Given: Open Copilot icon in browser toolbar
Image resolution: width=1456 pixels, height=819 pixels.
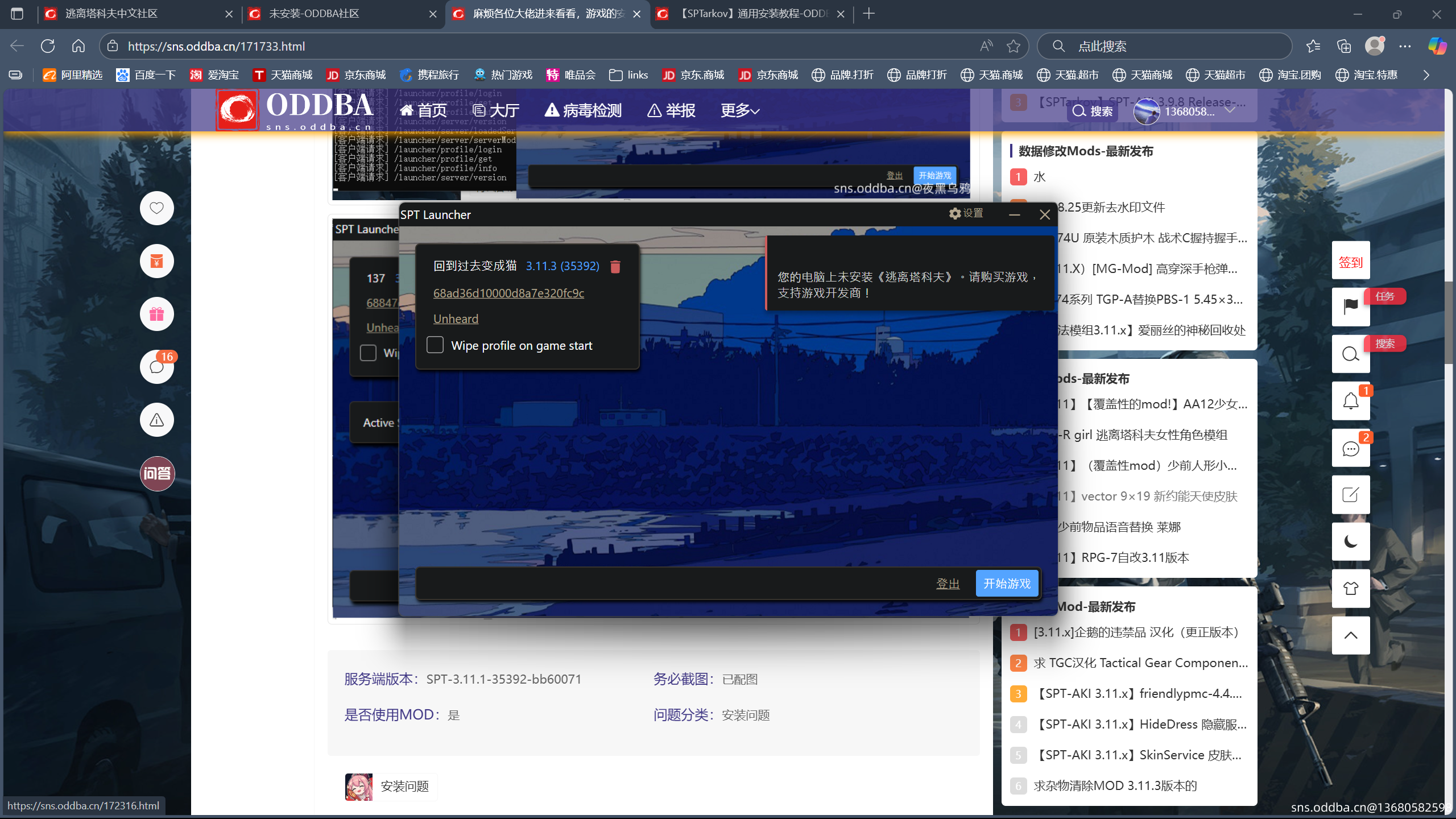Looking at the screenshot, I should point(1437,46).
